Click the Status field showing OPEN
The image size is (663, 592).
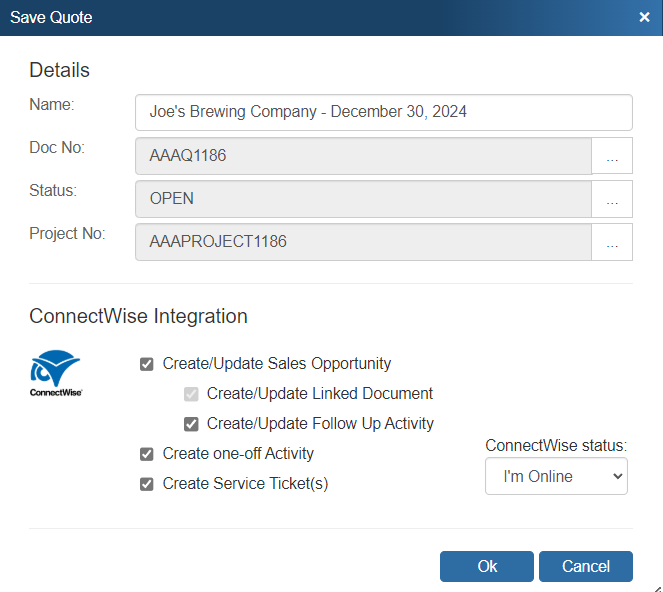(363, 199)
